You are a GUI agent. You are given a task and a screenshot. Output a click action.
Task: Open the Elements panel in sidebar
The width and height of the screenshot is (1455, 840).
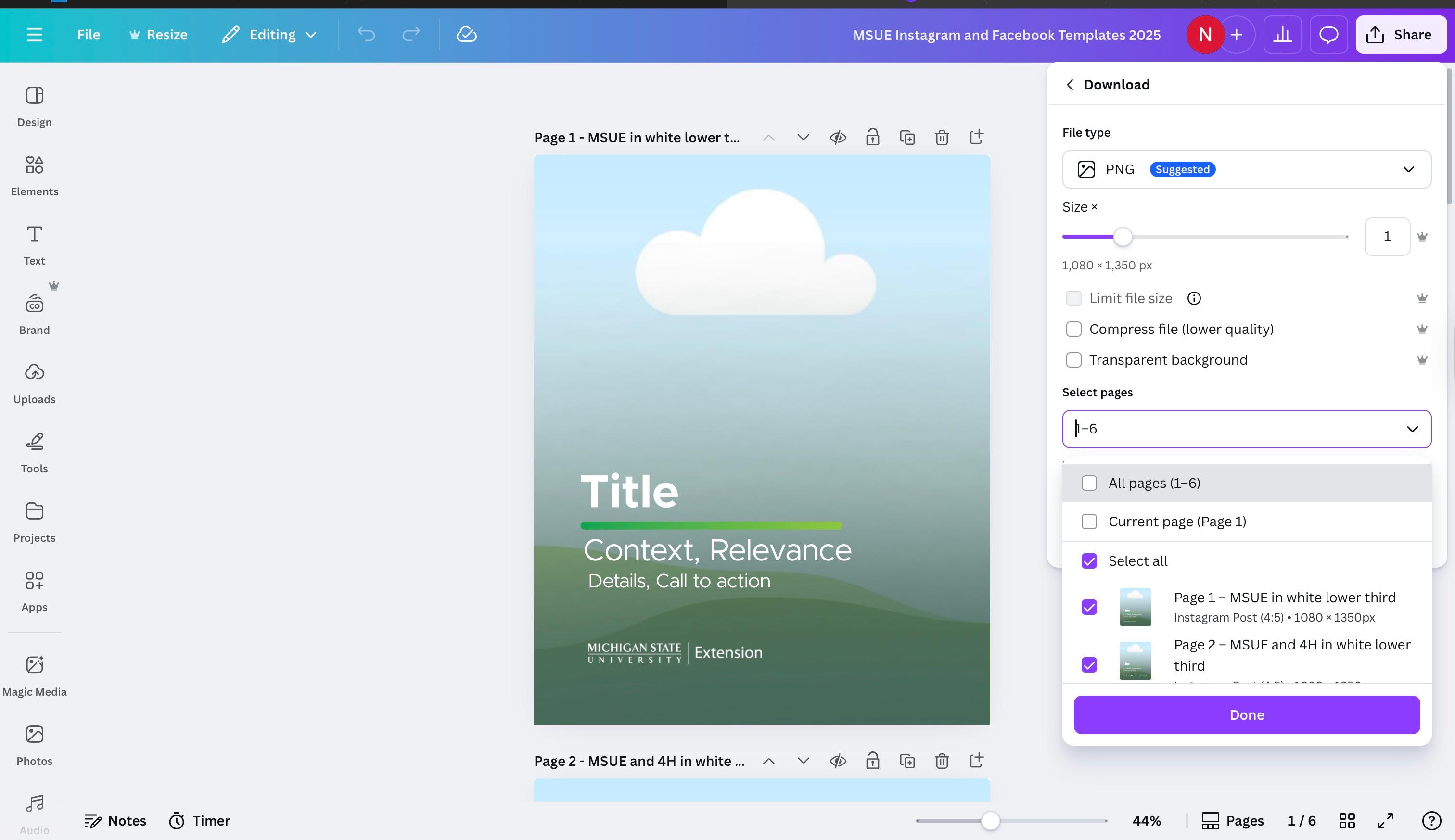tap(34, 175)
